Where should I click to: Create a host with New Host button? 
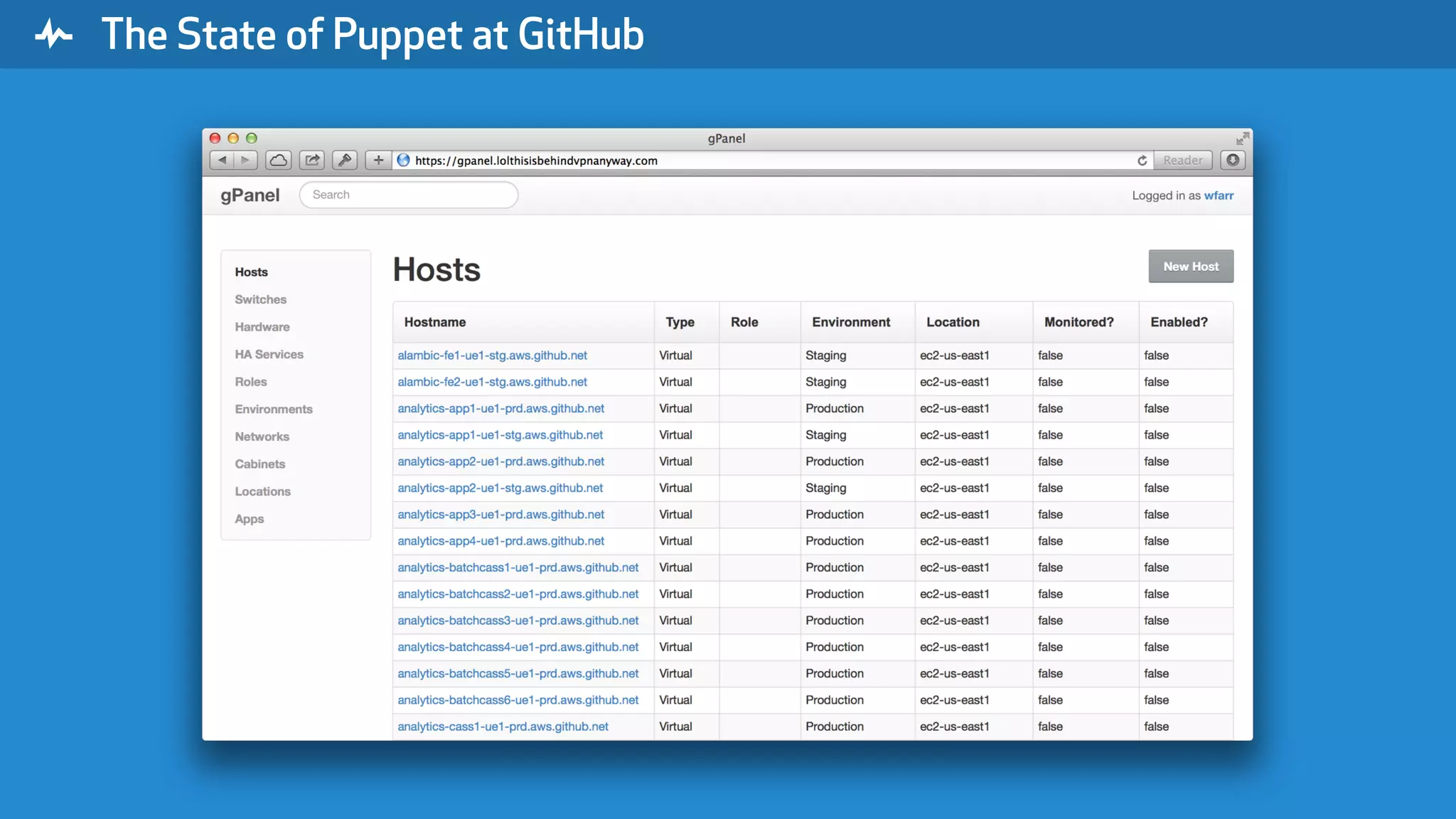(1191, 267)
